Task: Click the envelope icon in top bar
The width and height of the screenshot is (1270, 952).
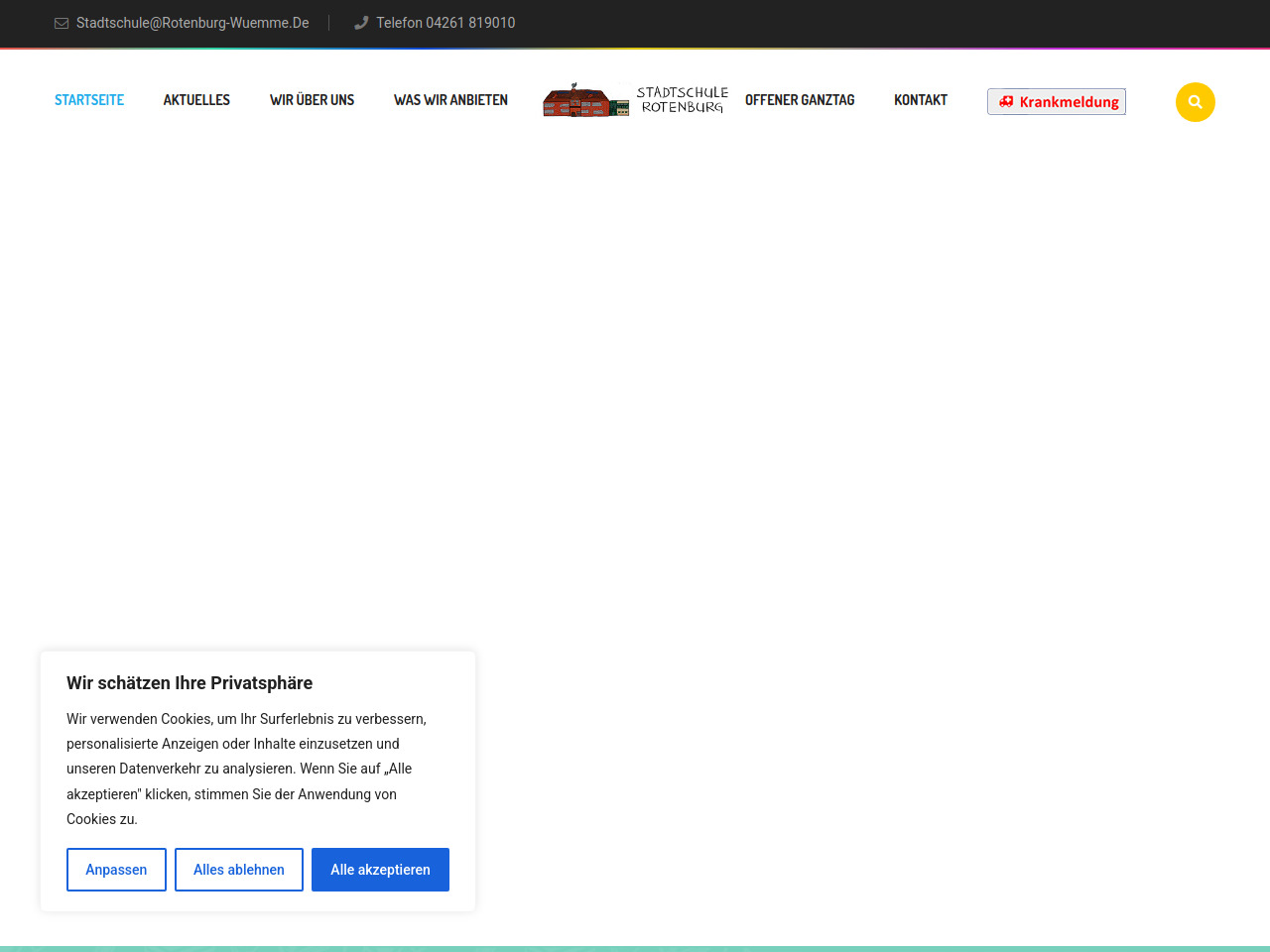Action: tap(62, 23)
